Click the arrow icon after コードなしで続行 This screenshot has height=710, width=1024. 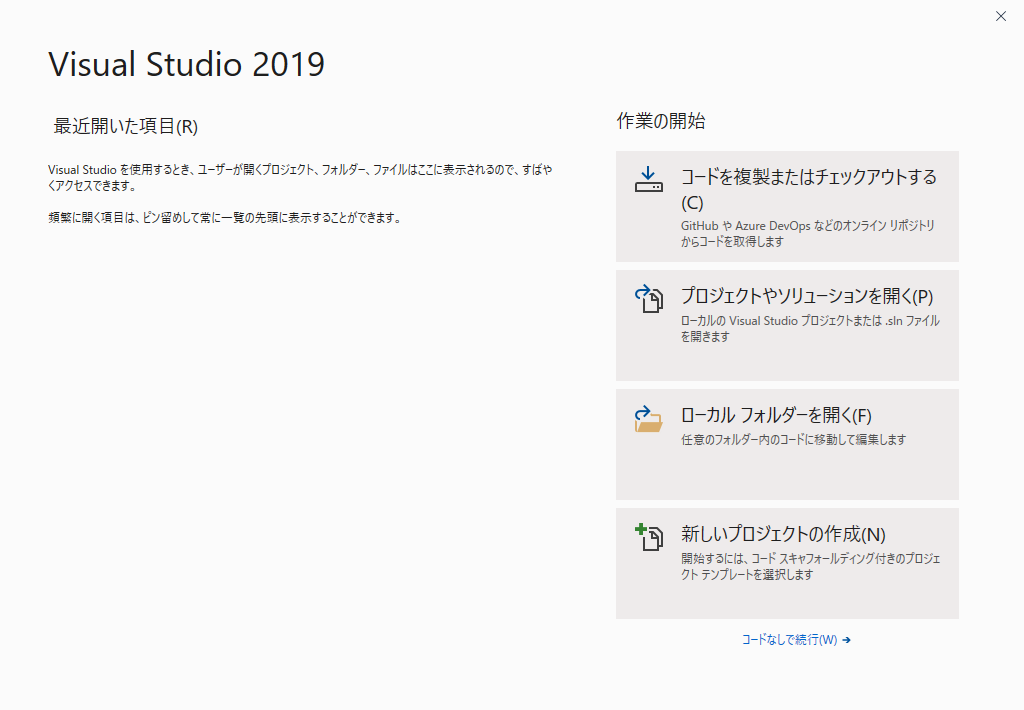pyautogui.click(x=846, y=640)
